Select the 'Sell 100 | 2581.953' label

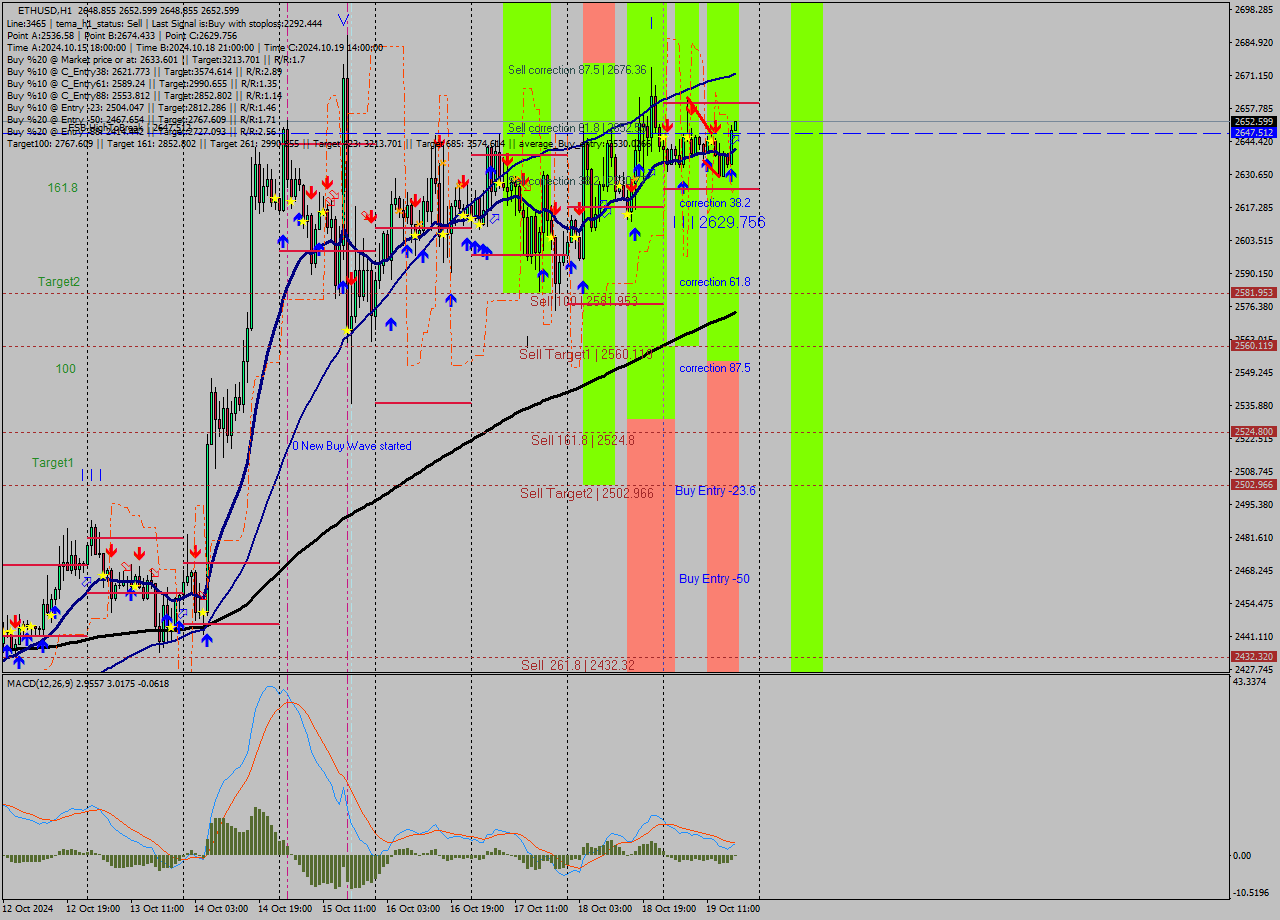tap(584, 300)
